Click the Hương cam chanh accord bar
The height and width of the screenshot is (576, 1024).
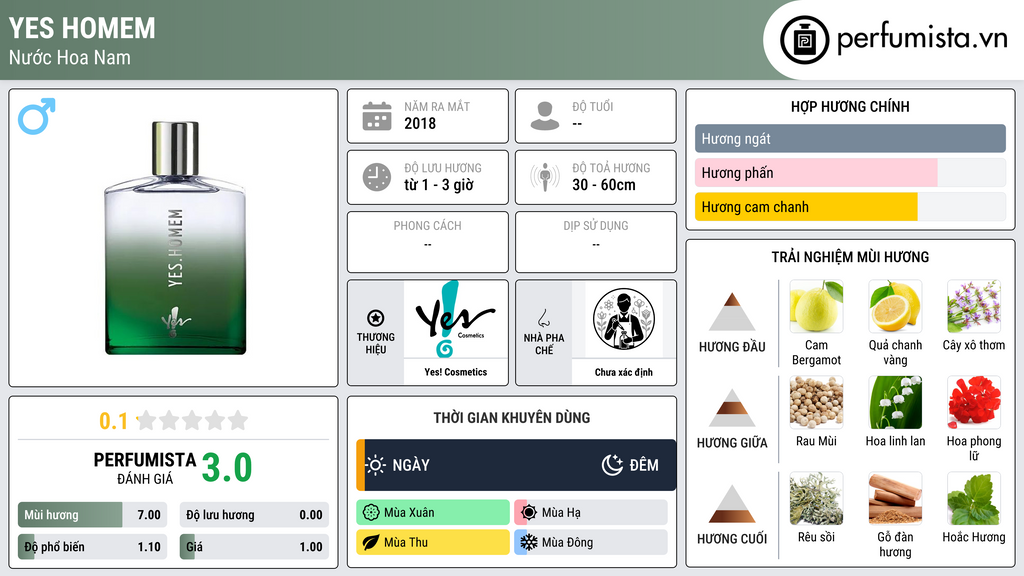point(850,207)
